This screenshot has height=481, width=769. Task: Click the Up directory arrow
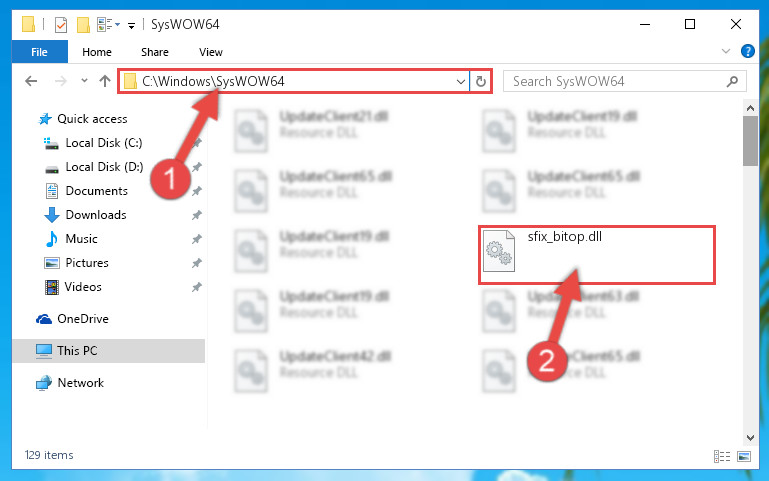coord(104,81)
